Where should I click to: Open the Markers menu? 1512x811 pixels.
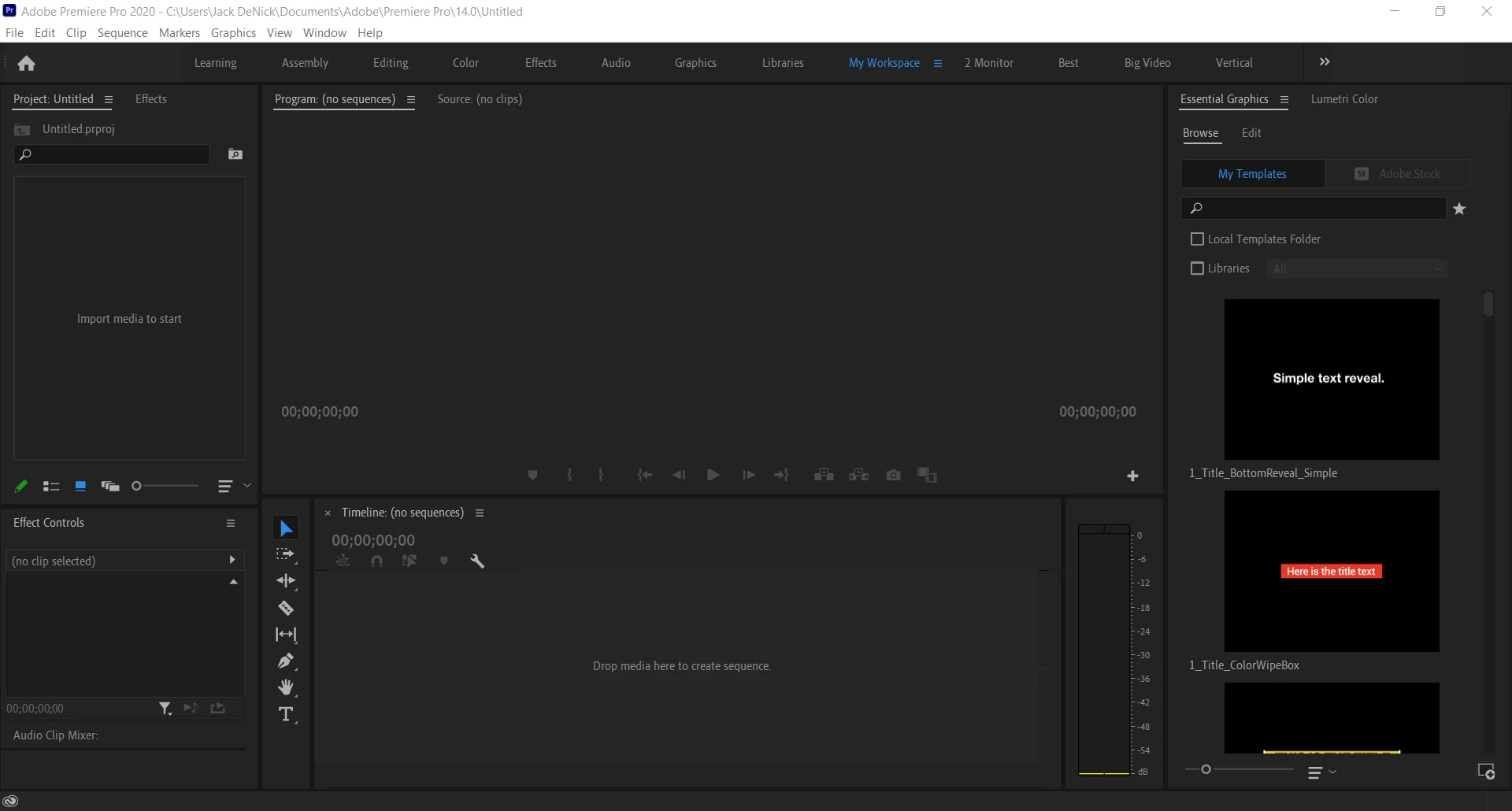[x=180, y=33]
